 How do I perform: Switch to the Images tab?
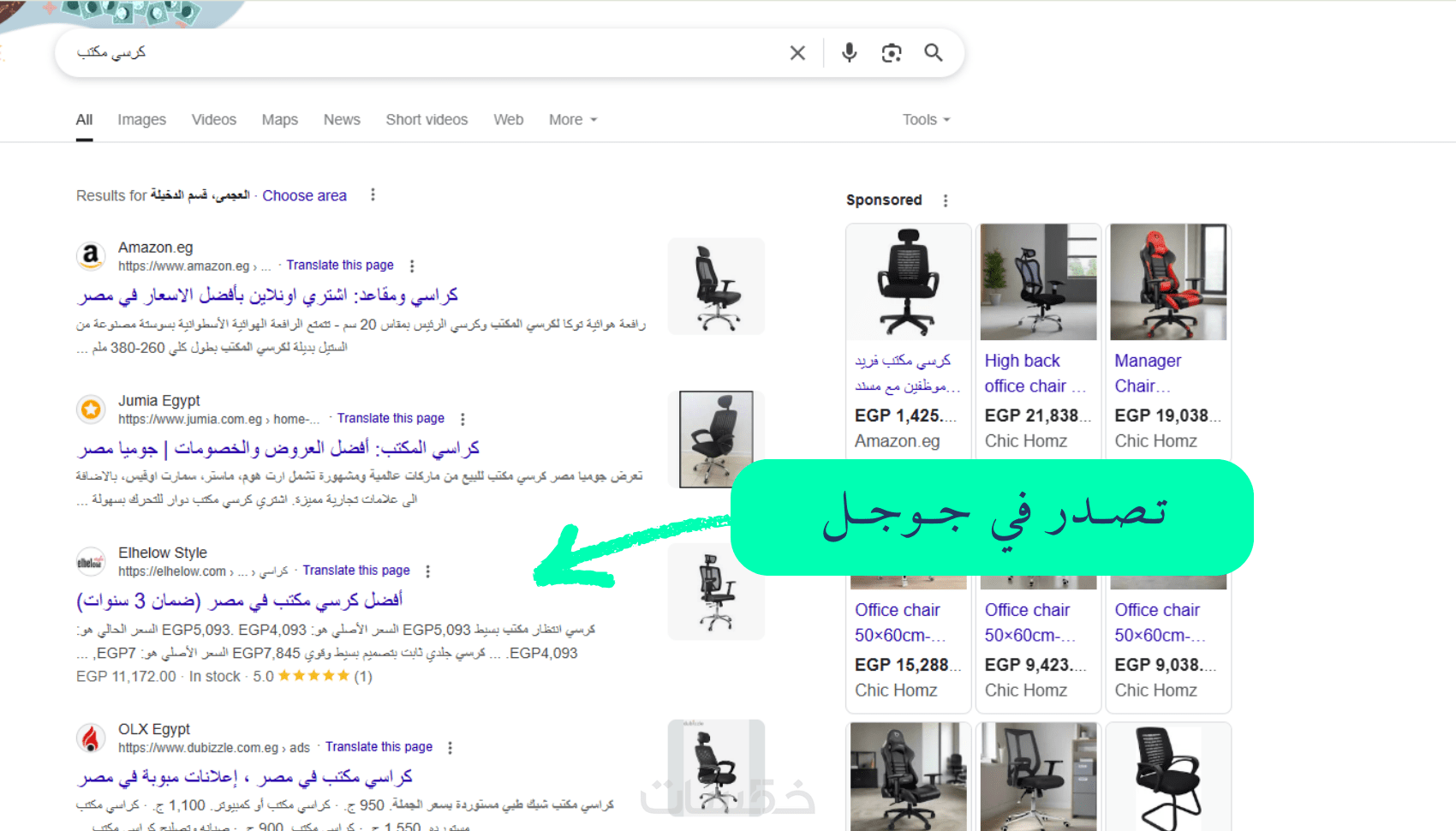pyautogui.click(x=142, y=120)
